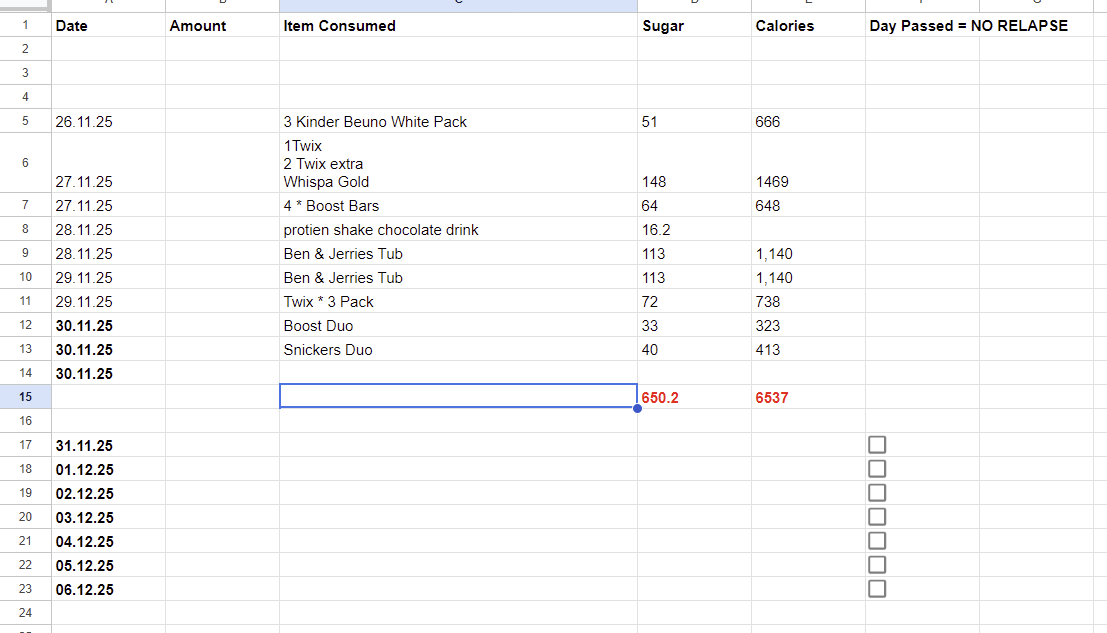Select row 6 by its row number

pos(25,163)
